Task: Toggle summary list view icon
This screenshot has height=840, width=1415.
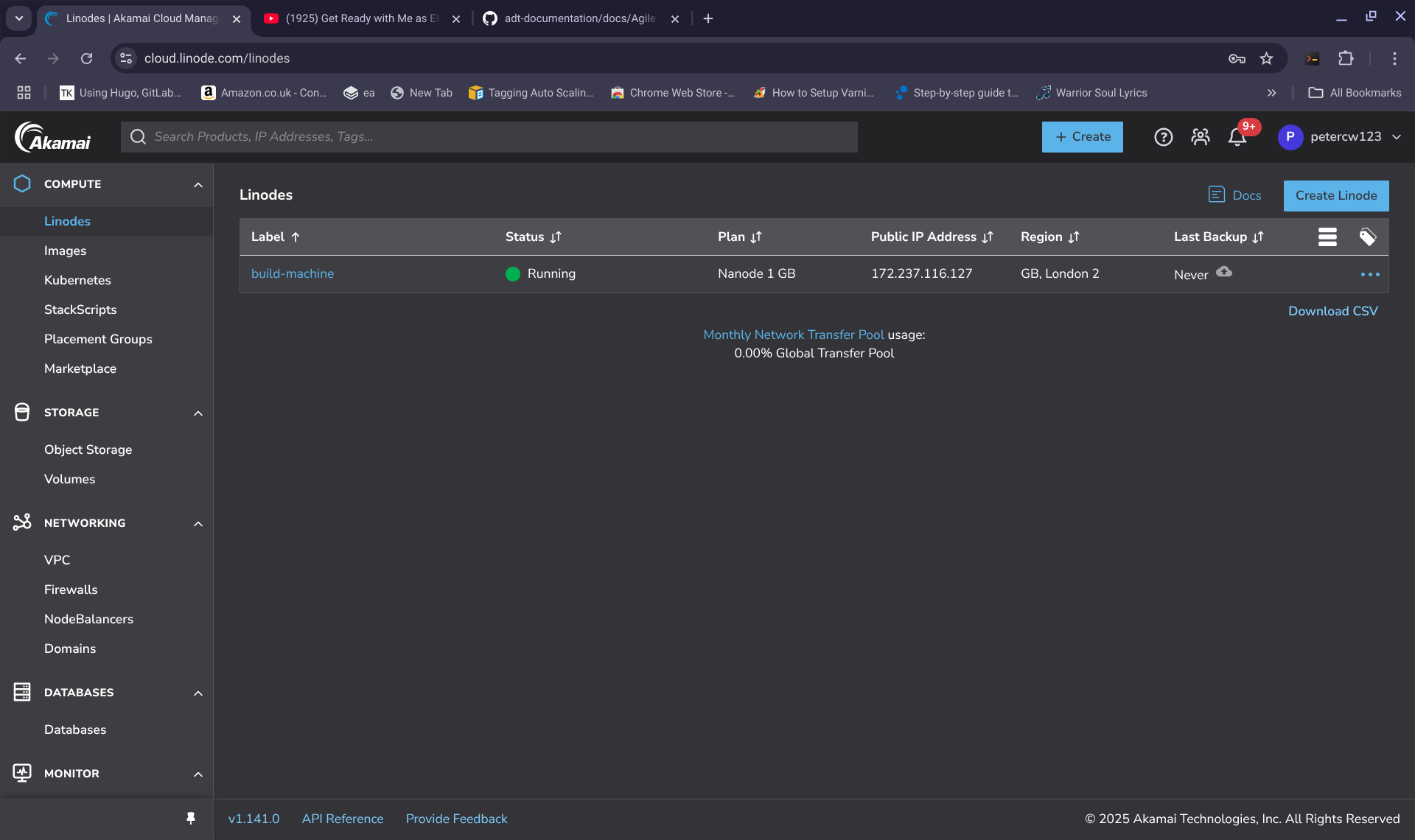Action: 1327,237
